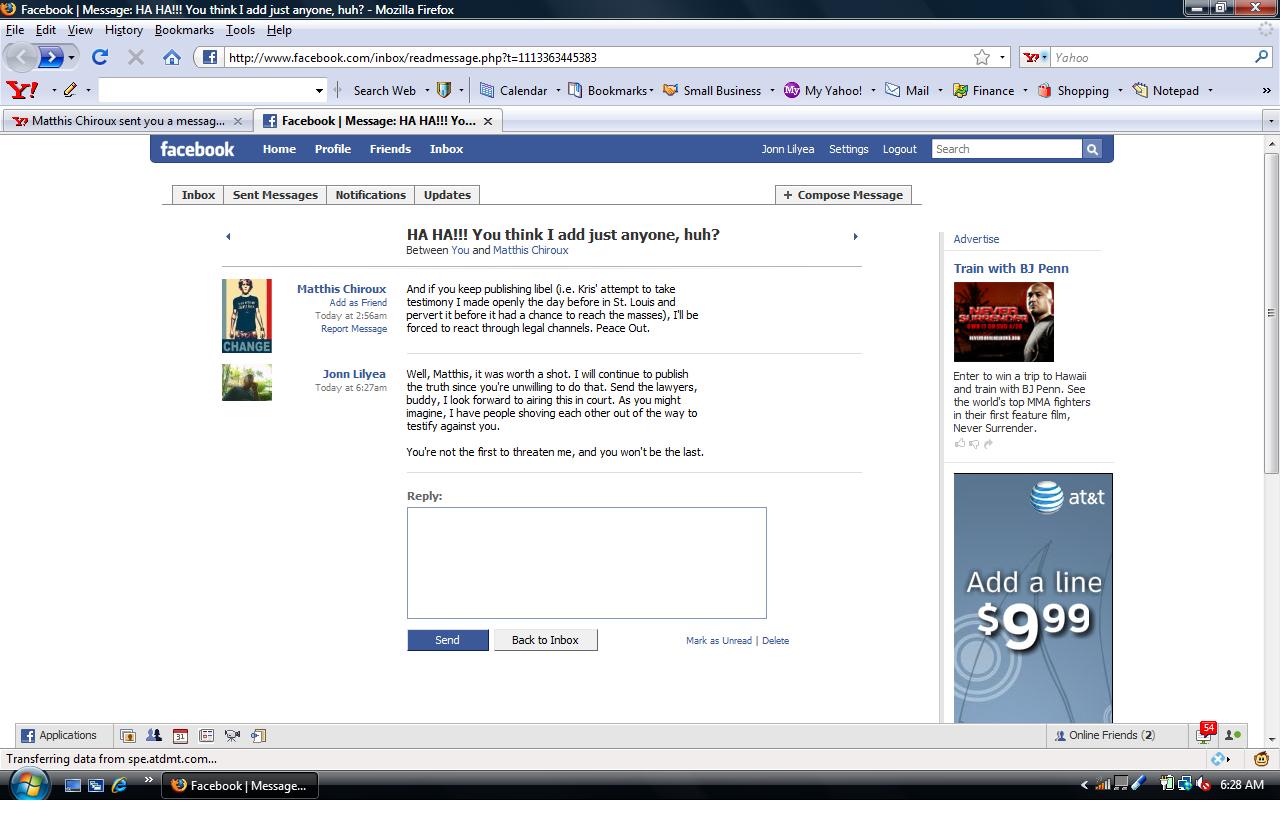Click the Mark as Unread link
The image size is (1280, 830).
[718, 641]
